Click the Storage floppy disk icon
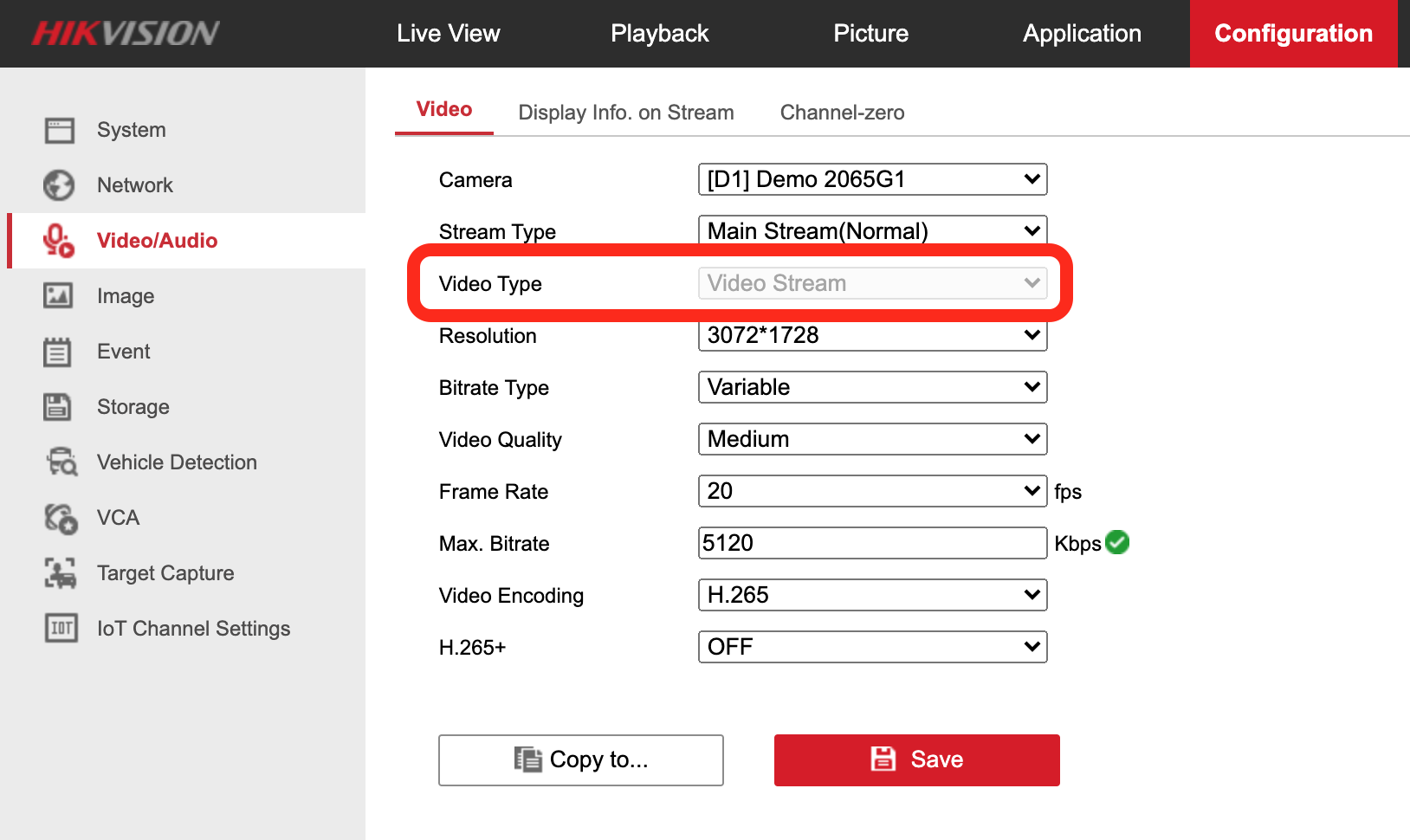Image resolution: width=1410 pixels, height=840 pixels. click(59, 407)
